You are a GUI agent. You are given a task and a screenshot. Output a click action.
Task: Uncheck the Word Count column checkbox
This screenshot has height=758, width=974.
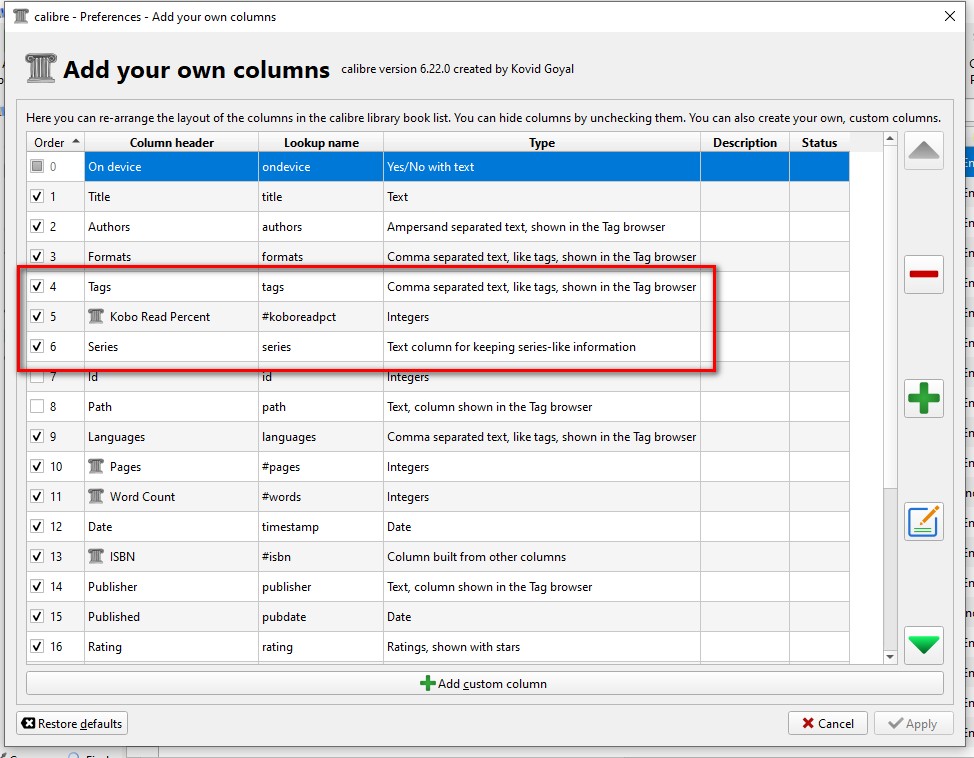click(x=37, y=496)
